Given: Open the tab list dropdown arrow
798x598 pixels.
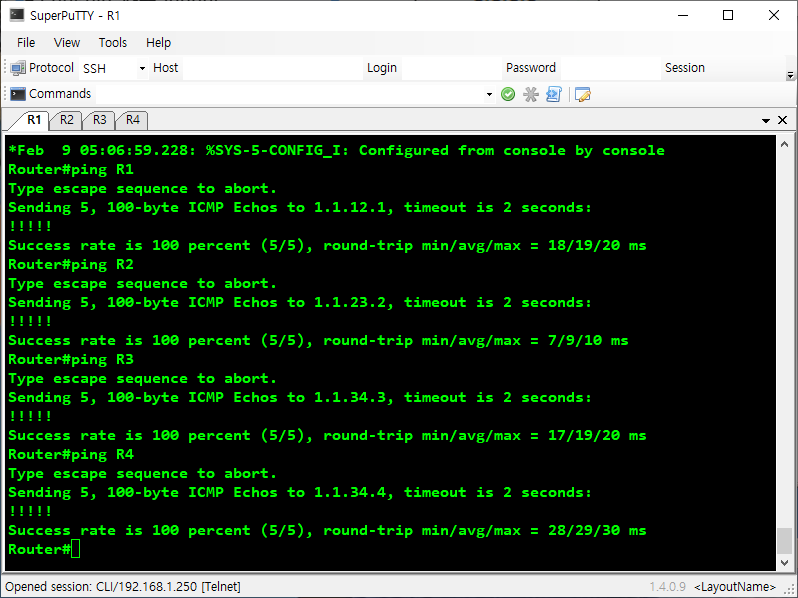Looking at the screenshot, I should point(765,121).
